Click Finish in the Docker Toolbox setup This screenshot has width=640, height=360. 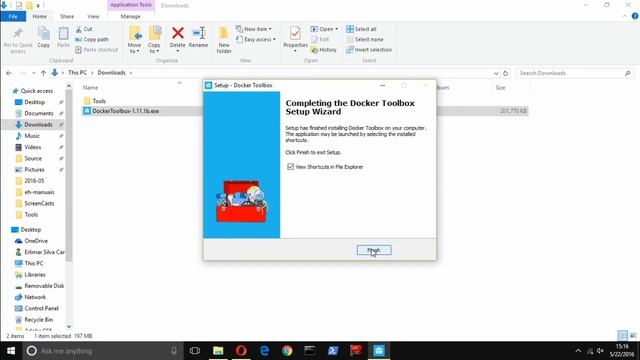click(x=374, y=250)
